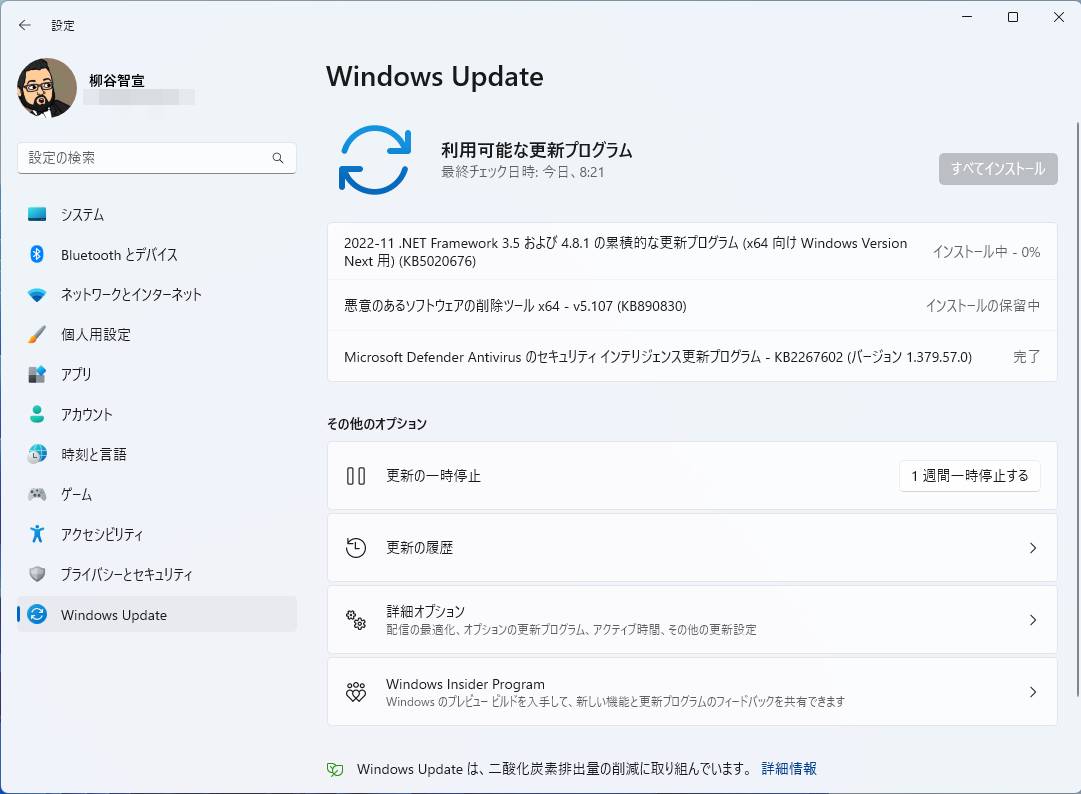
Task: Select 個人用設定 in the sidebar
Action: (156, 334)
